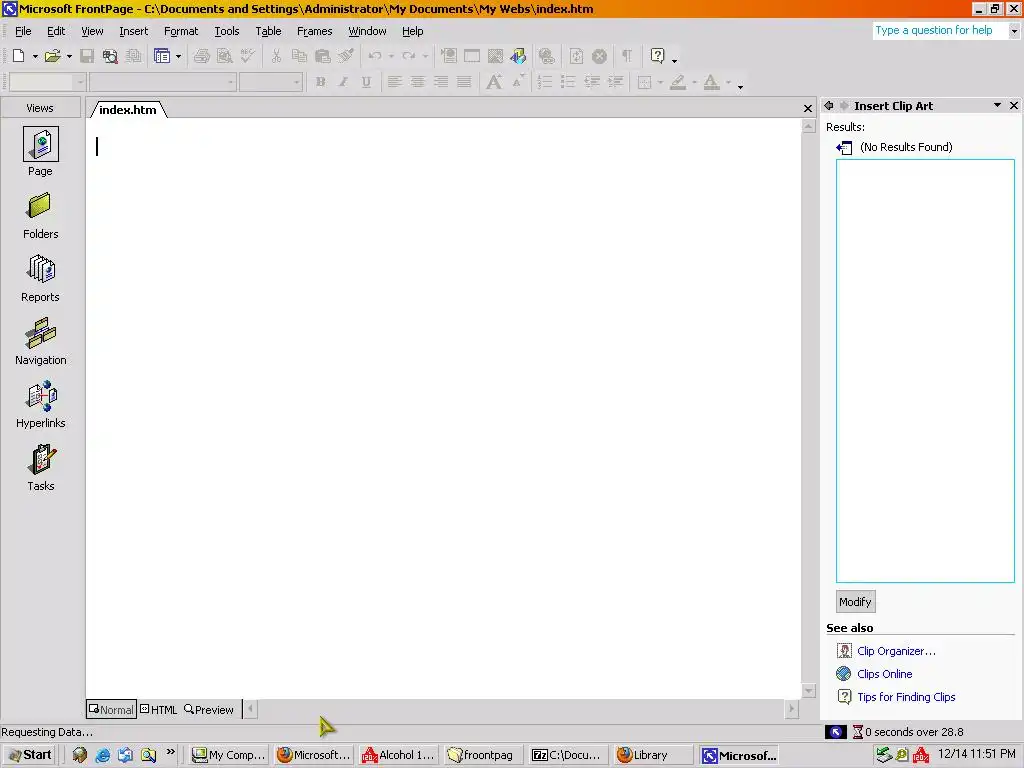
Task: Click the Insert Hyperlink globe icon
Action: (x=547, y=56)
